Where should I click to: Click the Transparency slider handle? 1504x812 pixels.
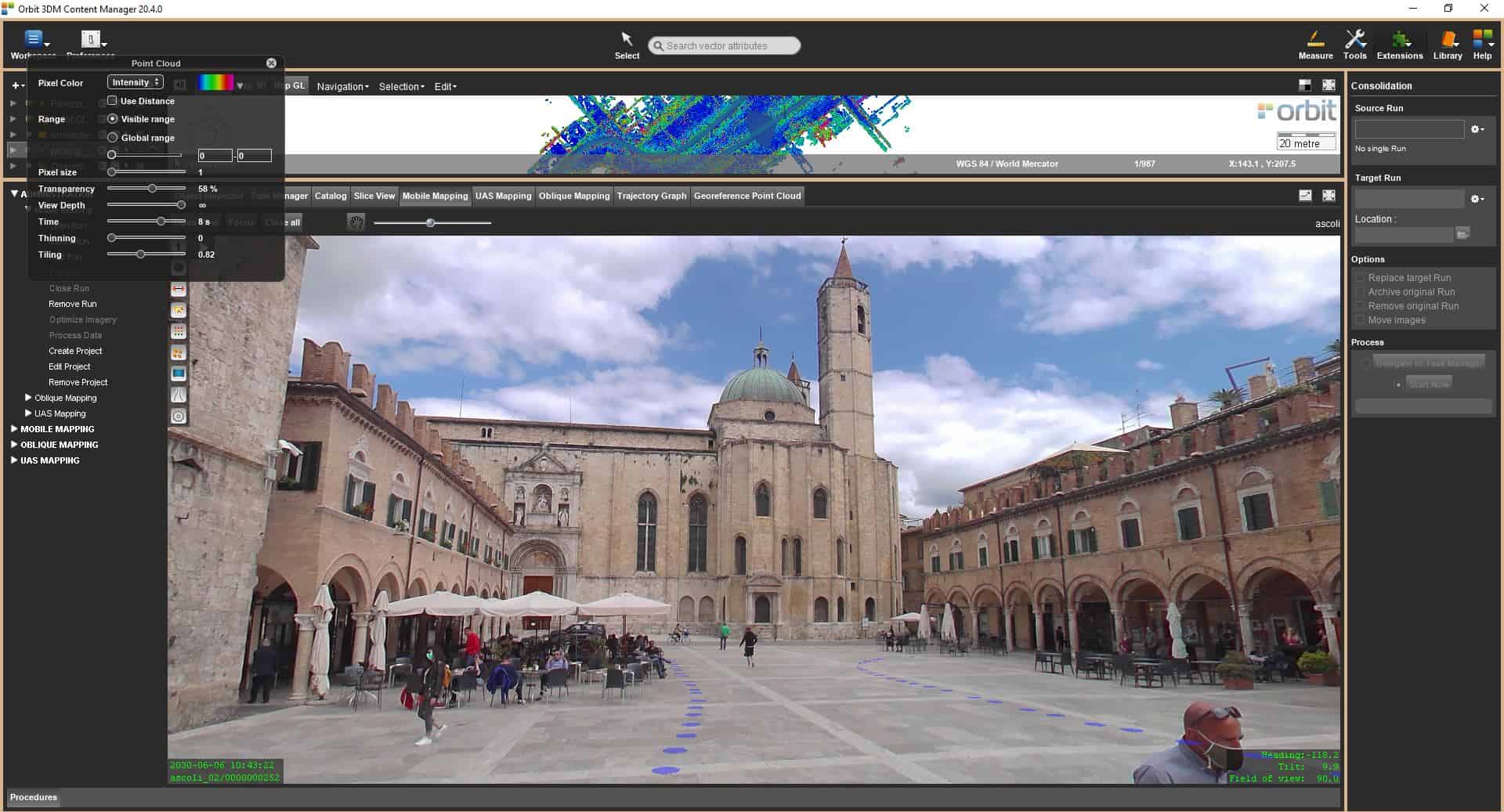click(x=153, y=189)
